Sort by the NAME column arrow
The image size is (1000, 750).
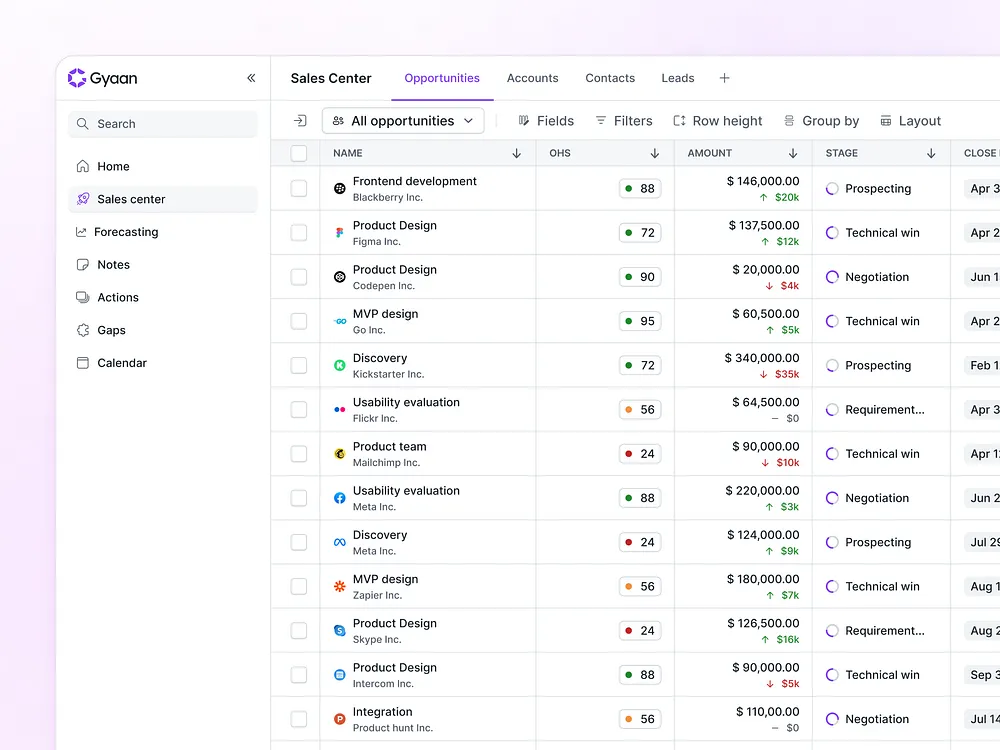[517, 153]
